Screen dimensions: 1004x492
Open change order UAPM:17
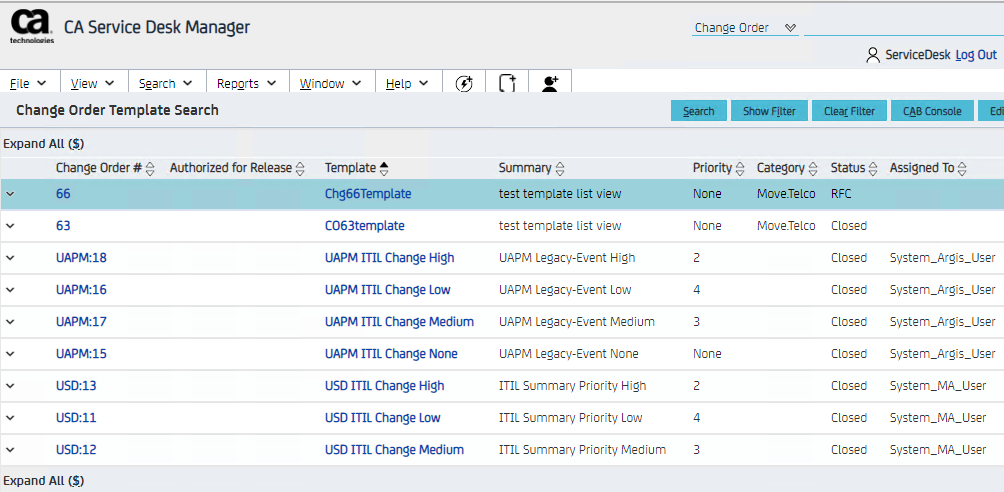(x=81, y=322)
